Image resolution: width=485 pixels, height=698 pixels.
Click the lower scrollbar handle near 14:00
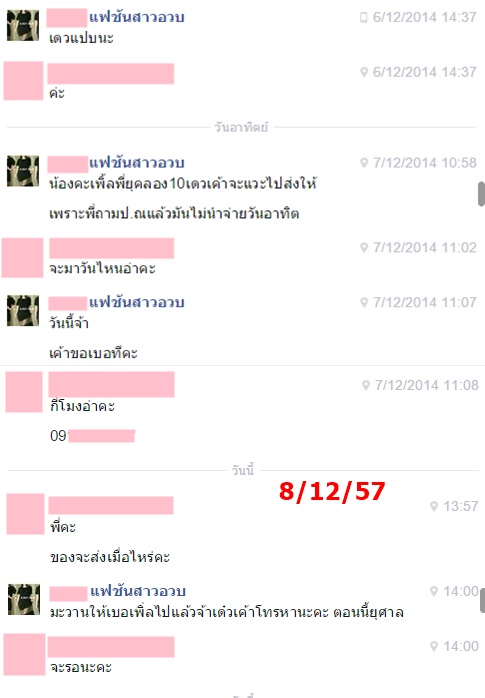(482, 601)
